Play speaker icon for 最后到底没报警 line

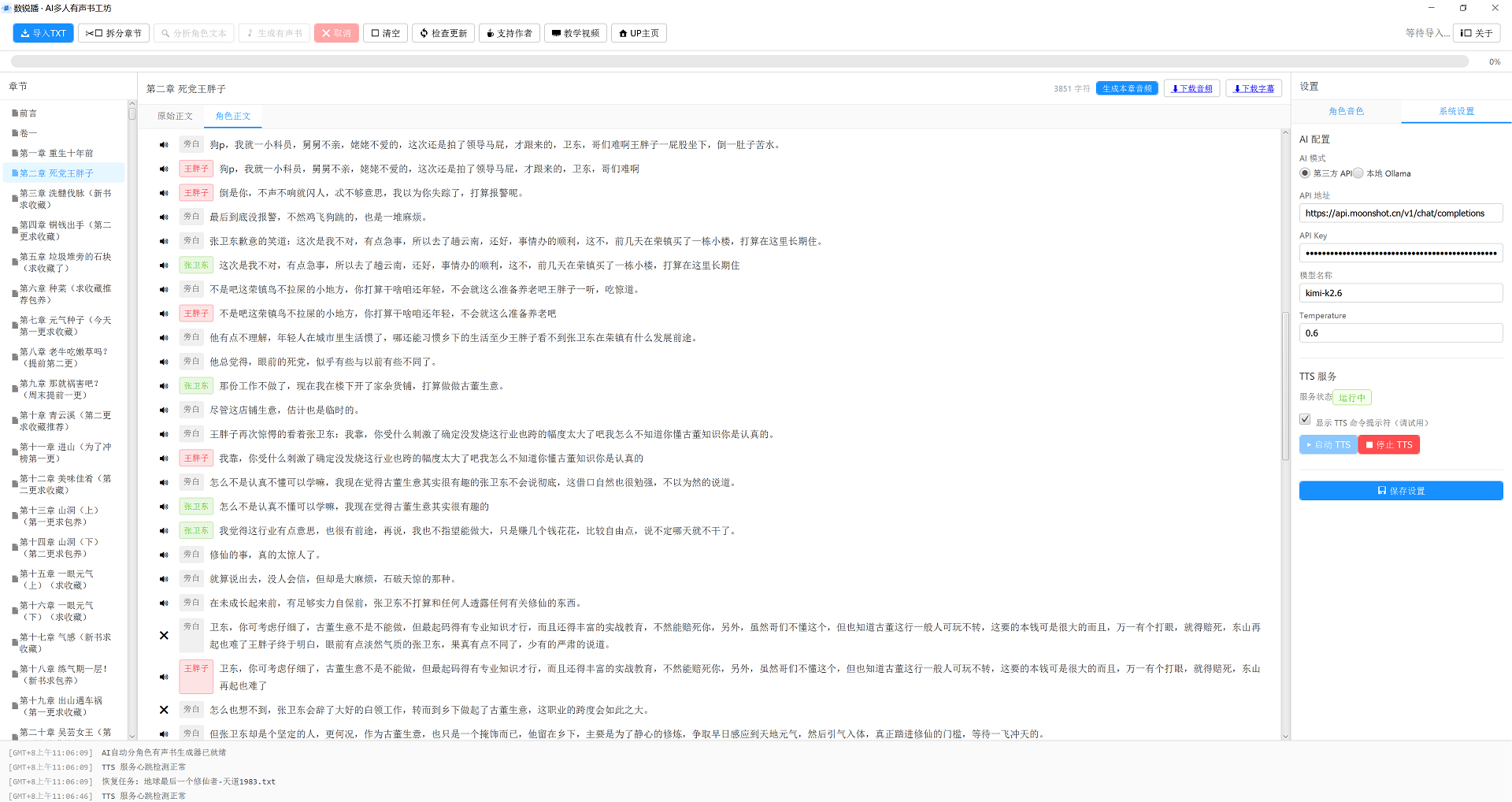164,217
